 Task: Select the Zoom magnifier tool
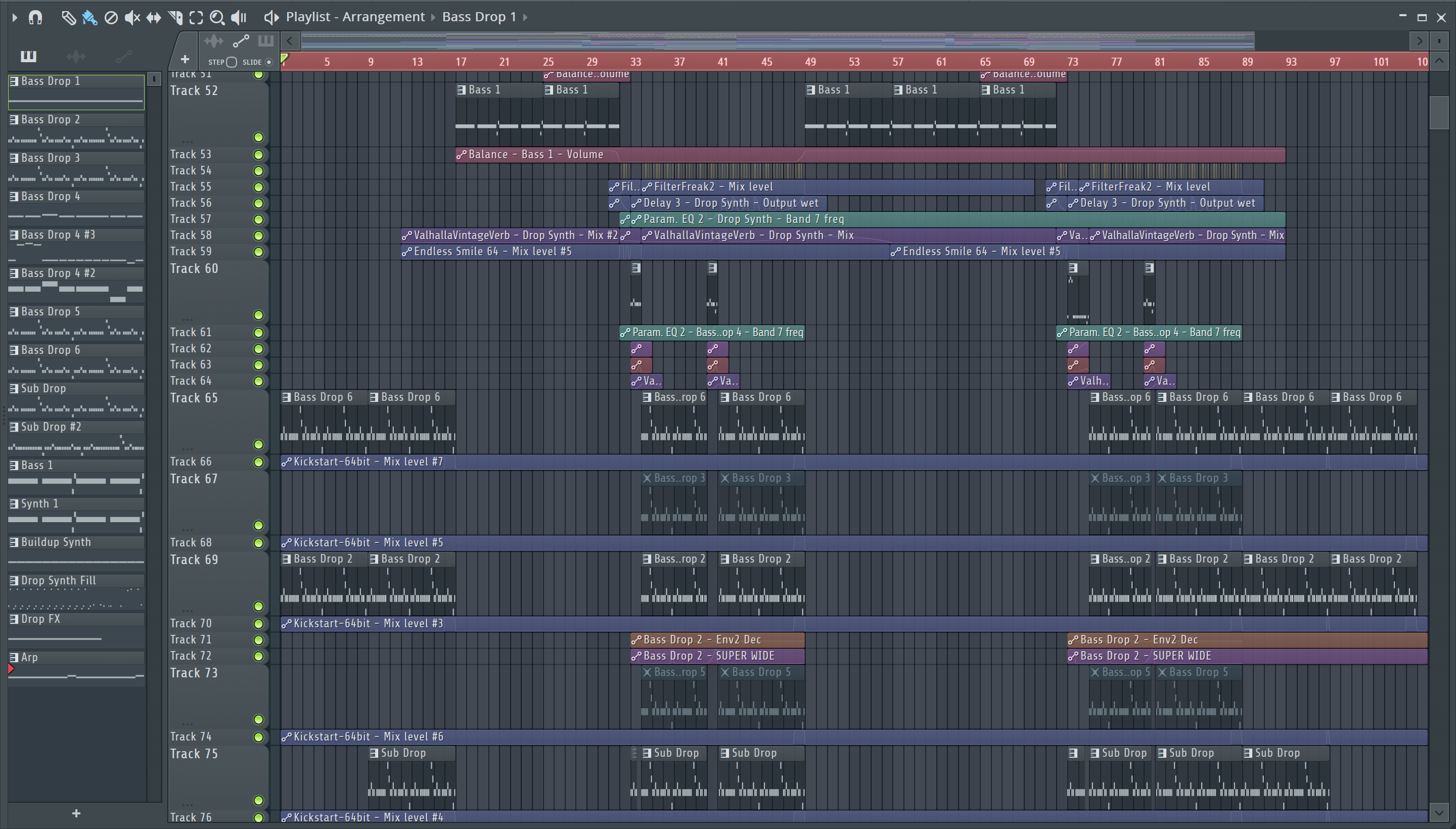coord(217,18)
